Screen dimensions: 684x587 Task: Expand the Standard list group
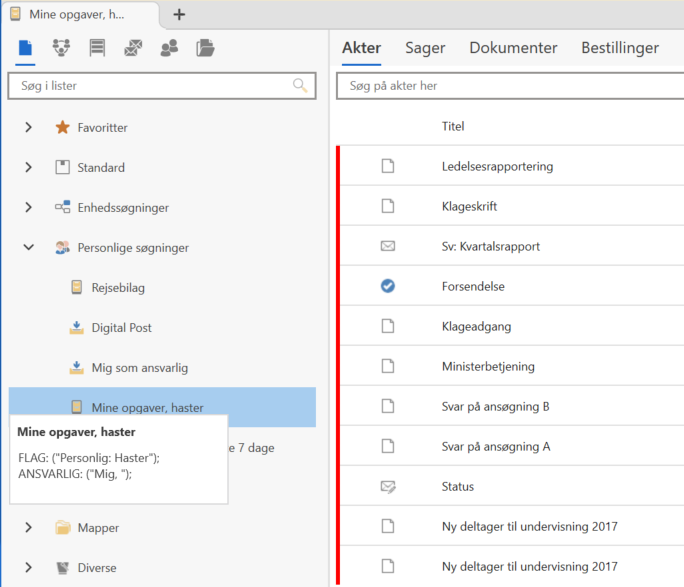click(x=29, y=168)
